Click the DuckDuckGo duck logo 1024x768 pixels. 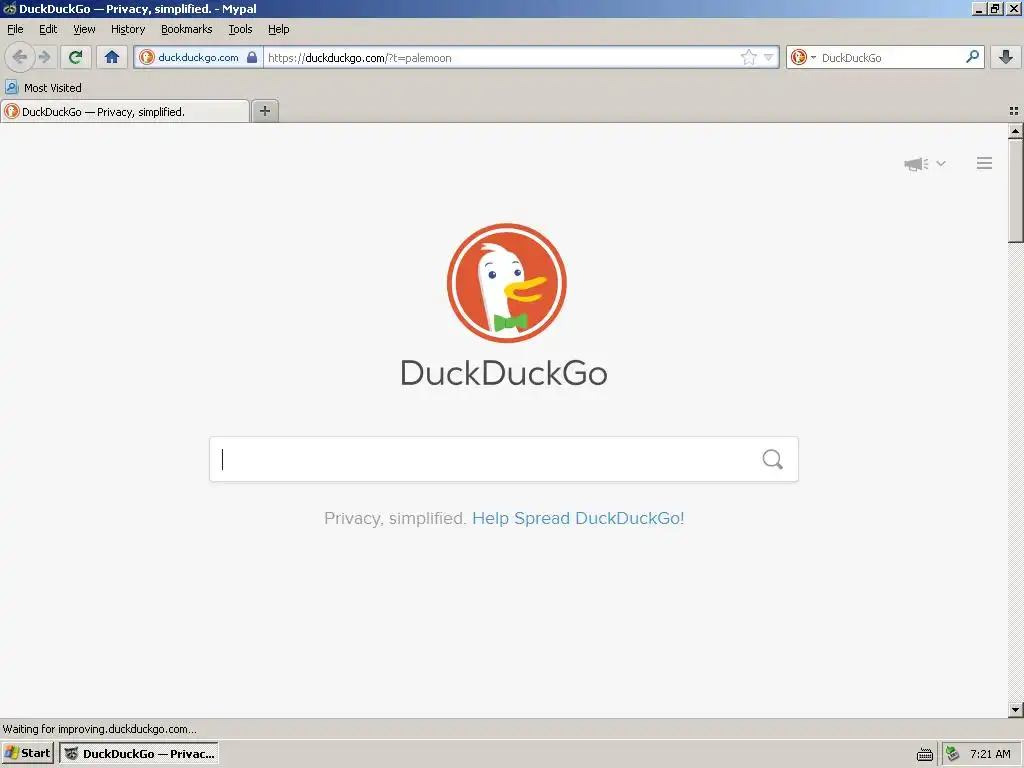tap(507, 283)
